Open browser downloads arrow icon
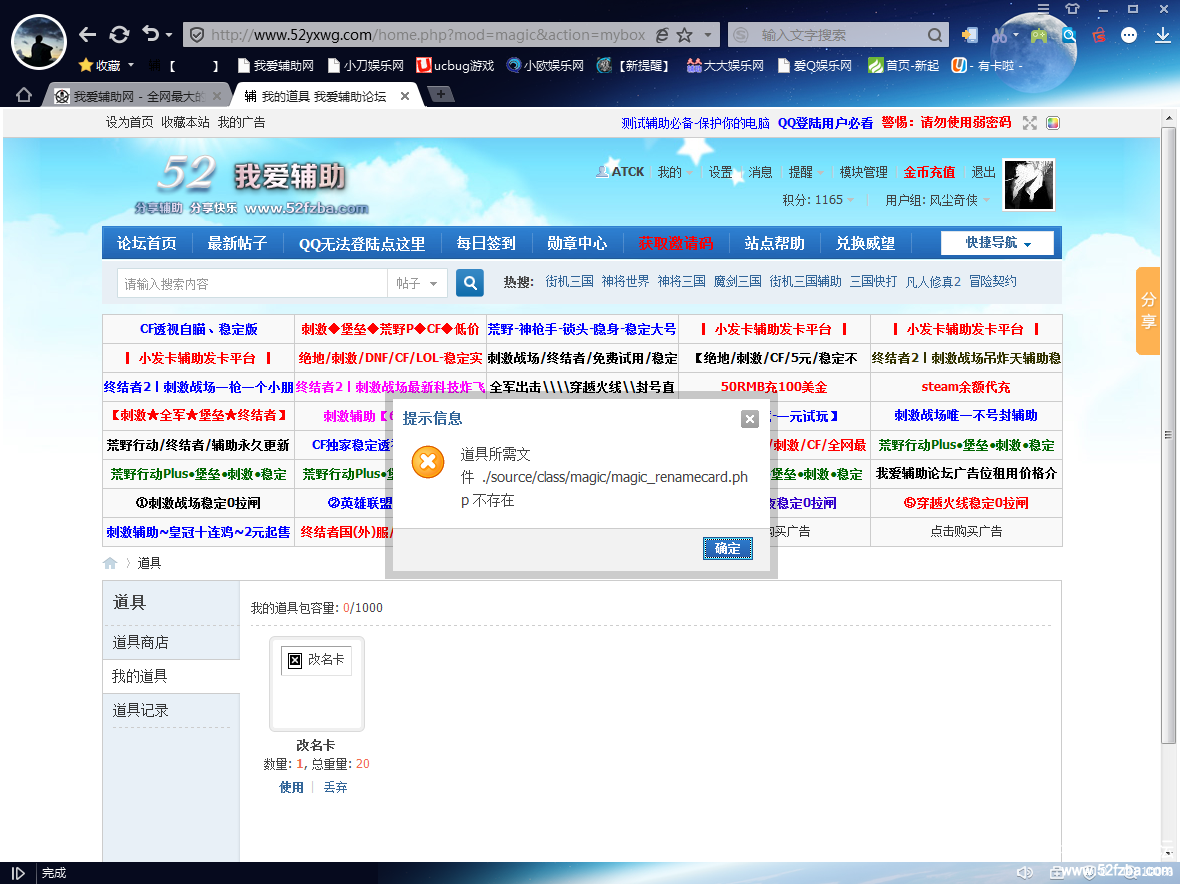This screenshot has height=884, width=1180. tap(1162, 35)
